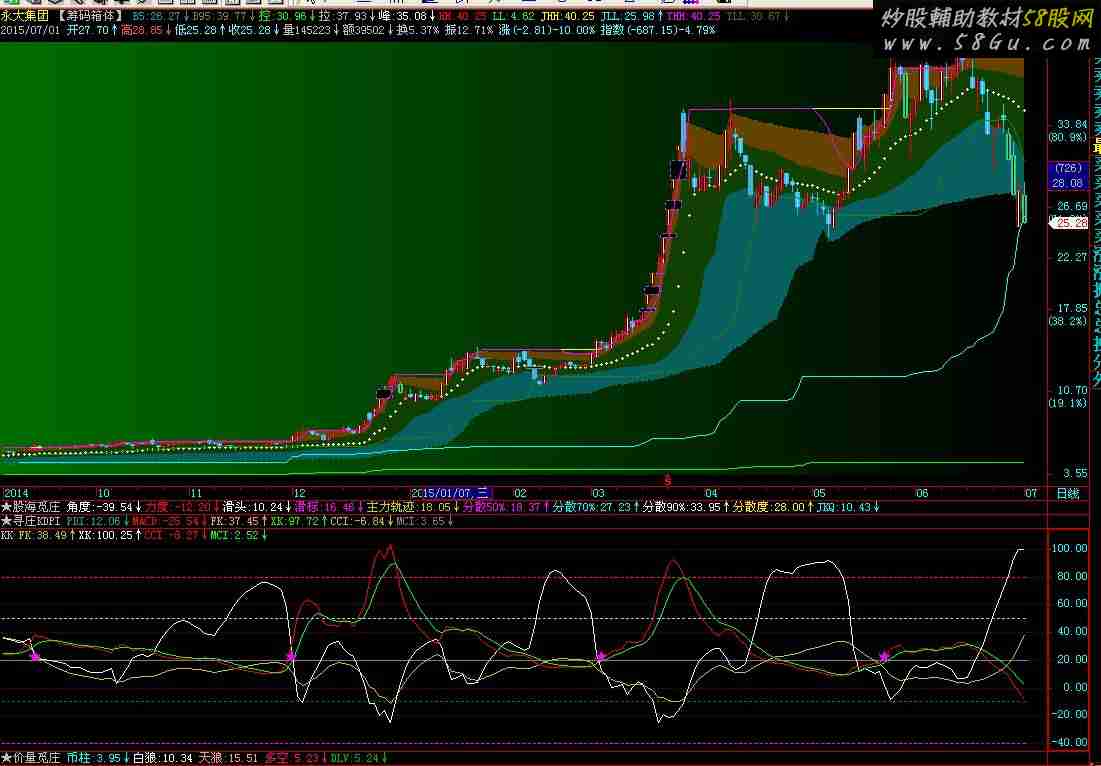Image resolution: width=1101 pixels, height=766 pixels.
Task: Click the 分散90%:33.95 value
Action: 682,506
